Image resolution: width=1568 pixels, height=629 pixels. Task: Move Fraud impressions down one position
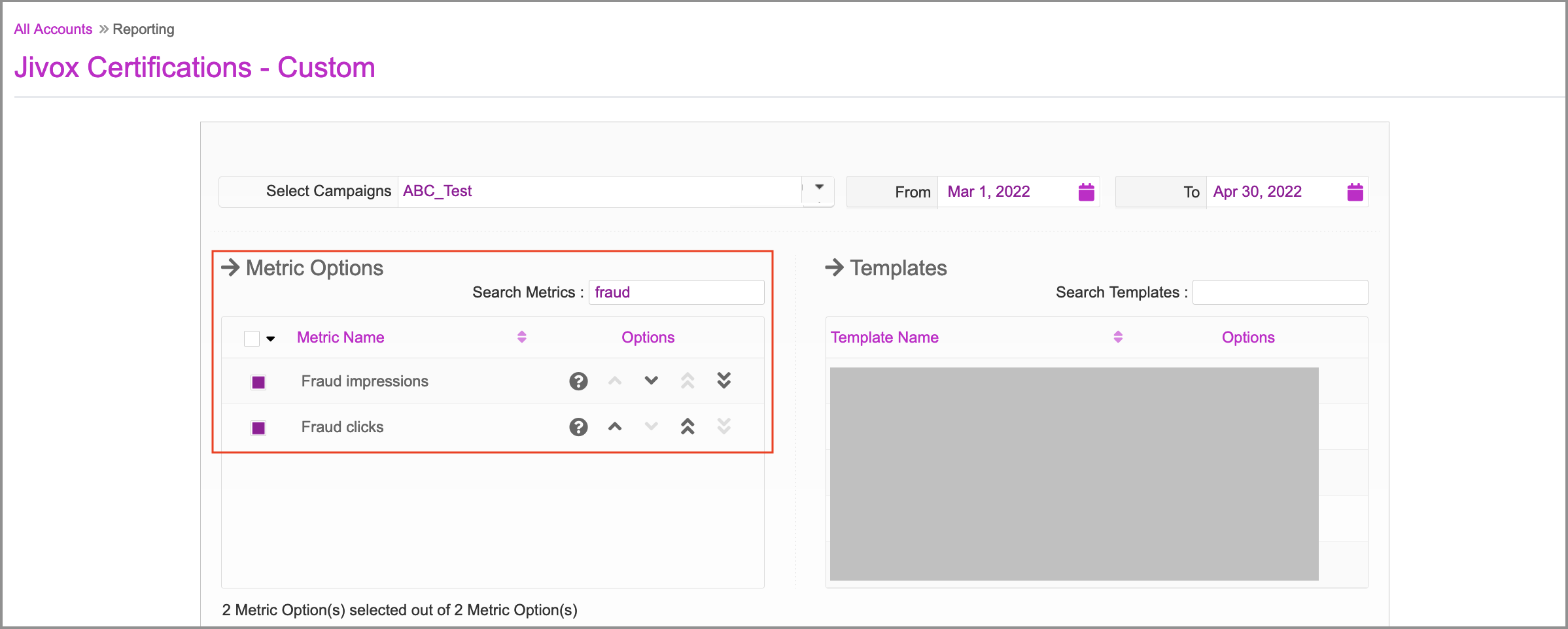(651, 381)
